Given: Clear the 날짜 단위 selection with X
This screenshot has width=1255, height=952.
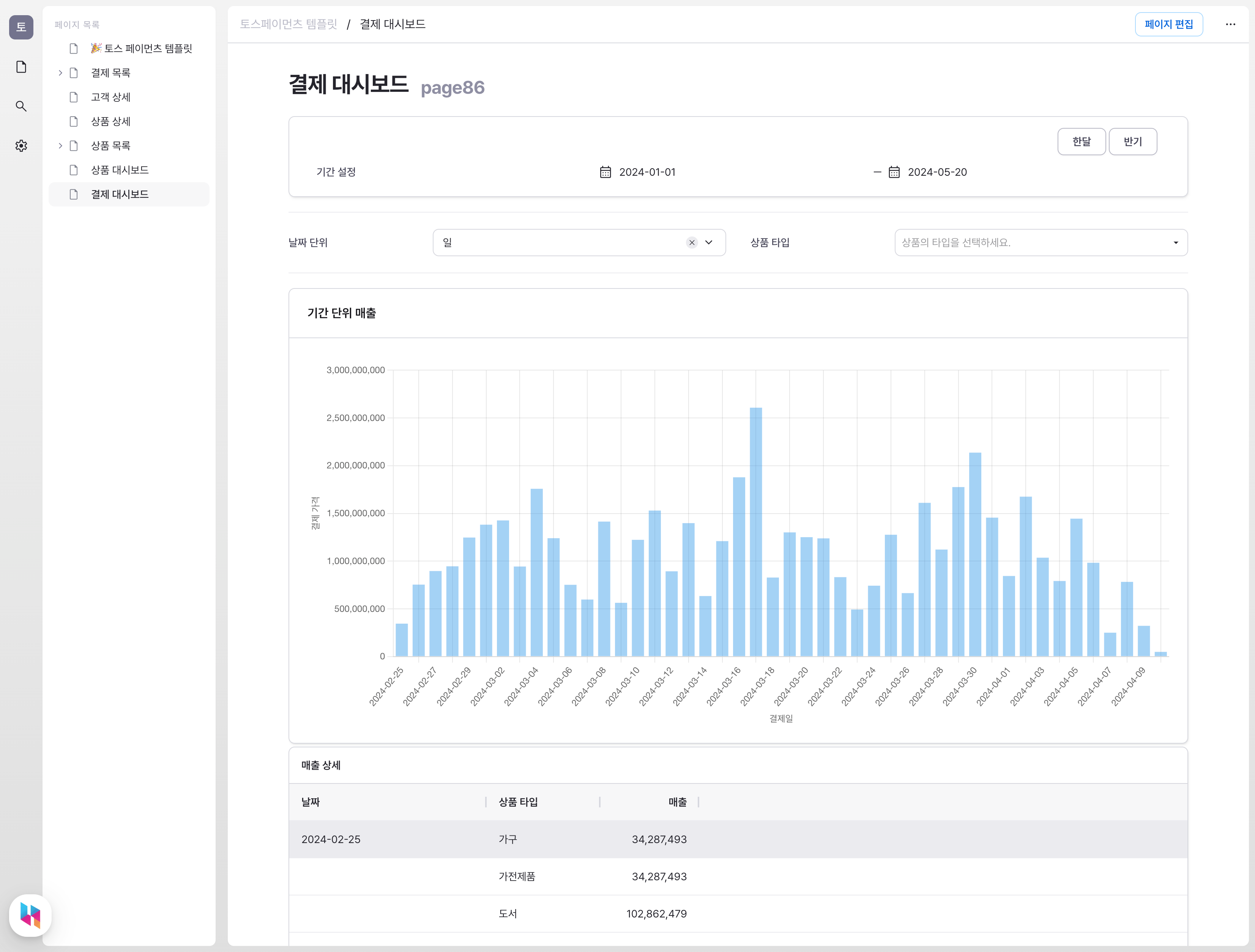Looking at the screenshot, I should pyautogui.click(x=692, y=242).
